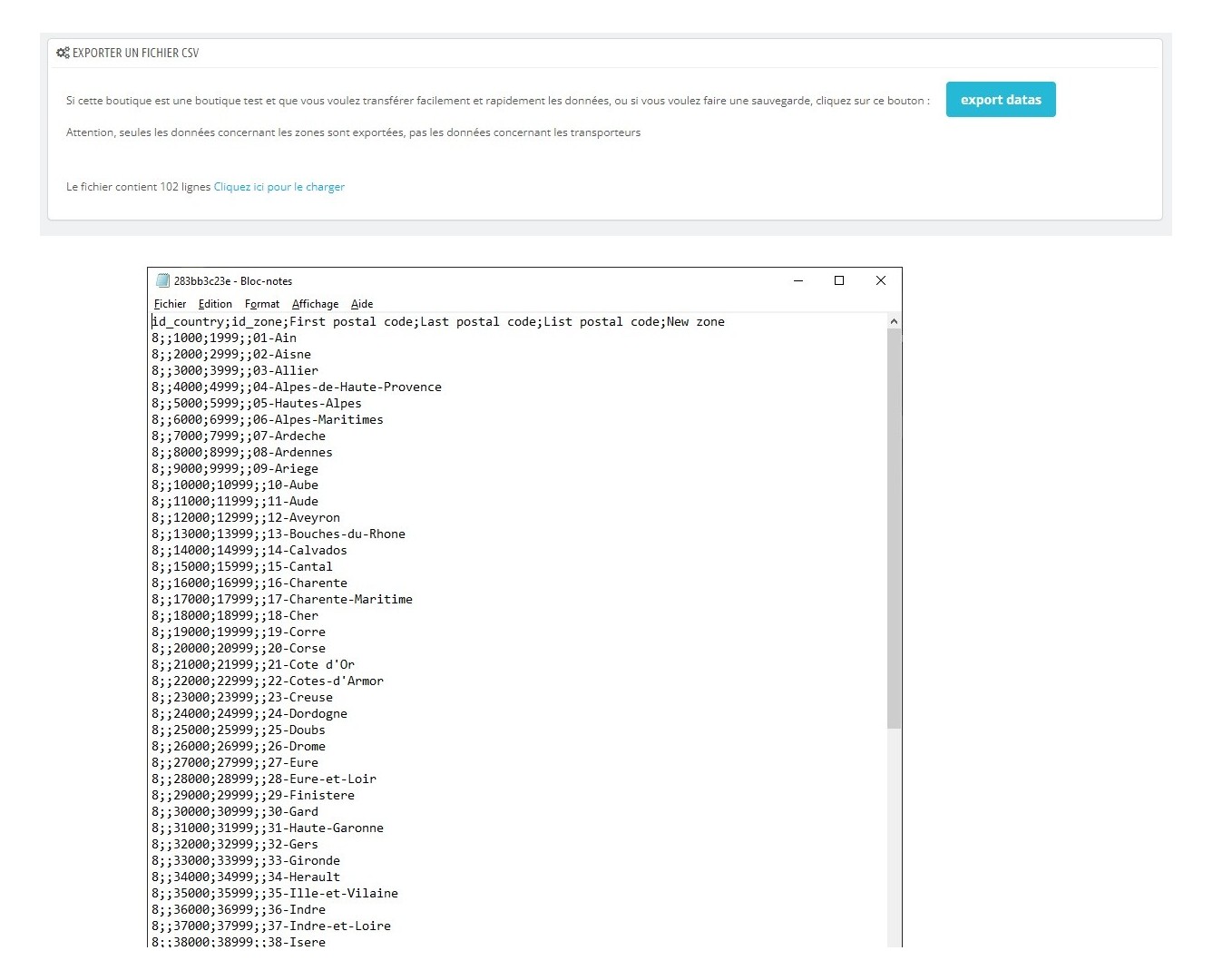Click the line 12-Aveyron
This screenshot has width=1213, height=980.
click(246, 518)
